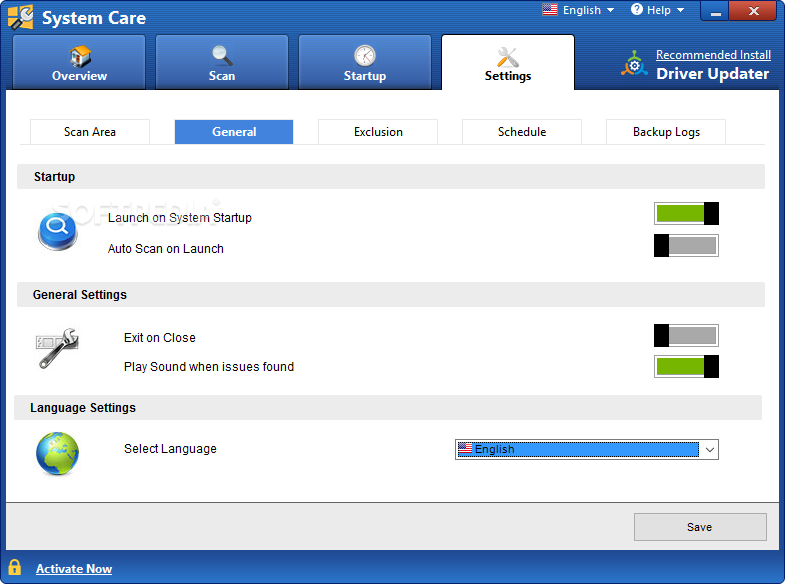Image resolution: width=785 pixels, height=584 pixels.
Task: Click the blue magnifier Startup section icon
Action: point(58,231)
